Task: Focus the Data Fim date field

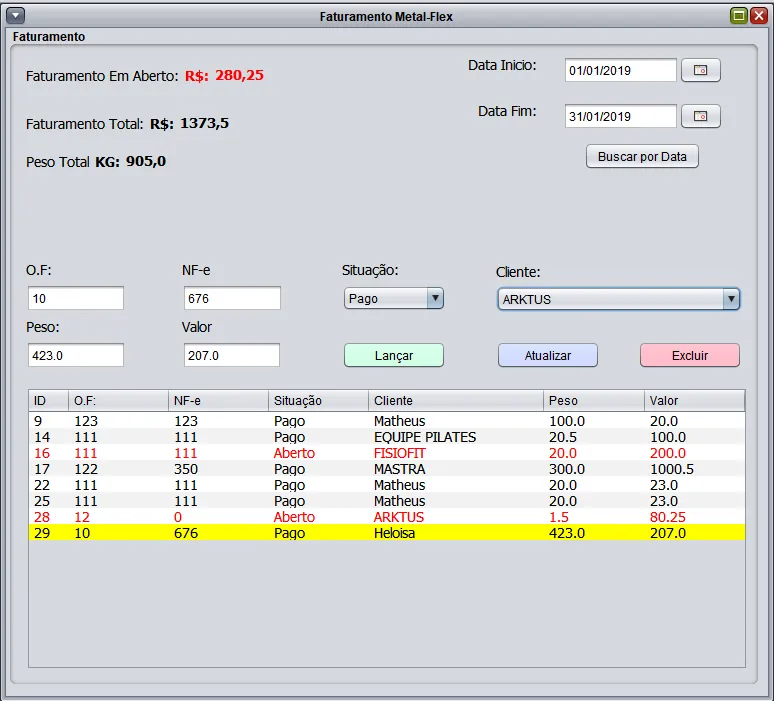Action: tap(621, 116)
